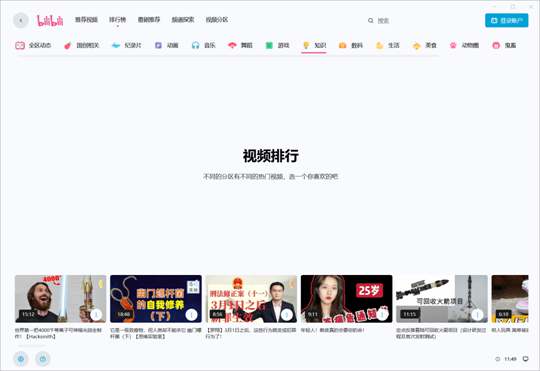This screenshot has height=371, width=540.
Task: Choose the 游戏 green category icon
Action: point(277,45)
